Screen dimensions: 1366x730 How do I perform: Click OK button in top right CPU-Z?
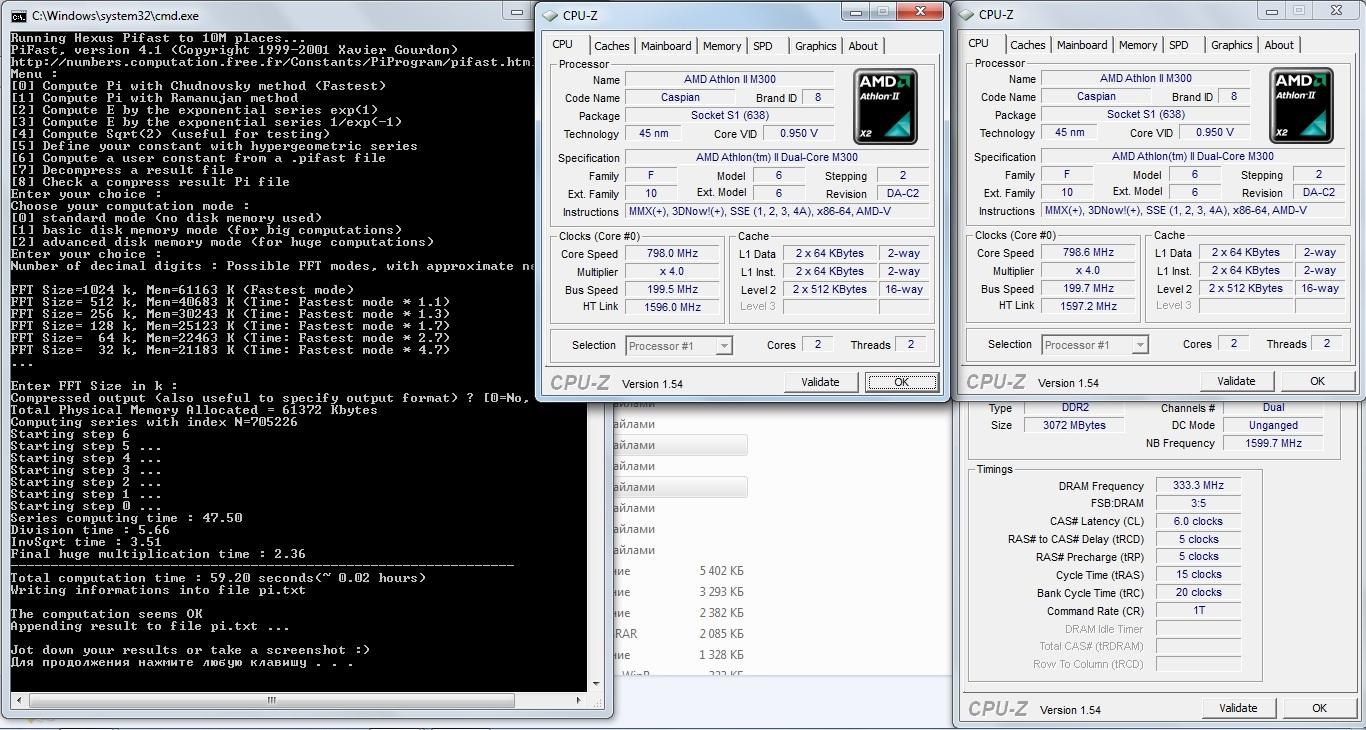click(x=1318, y=381)
